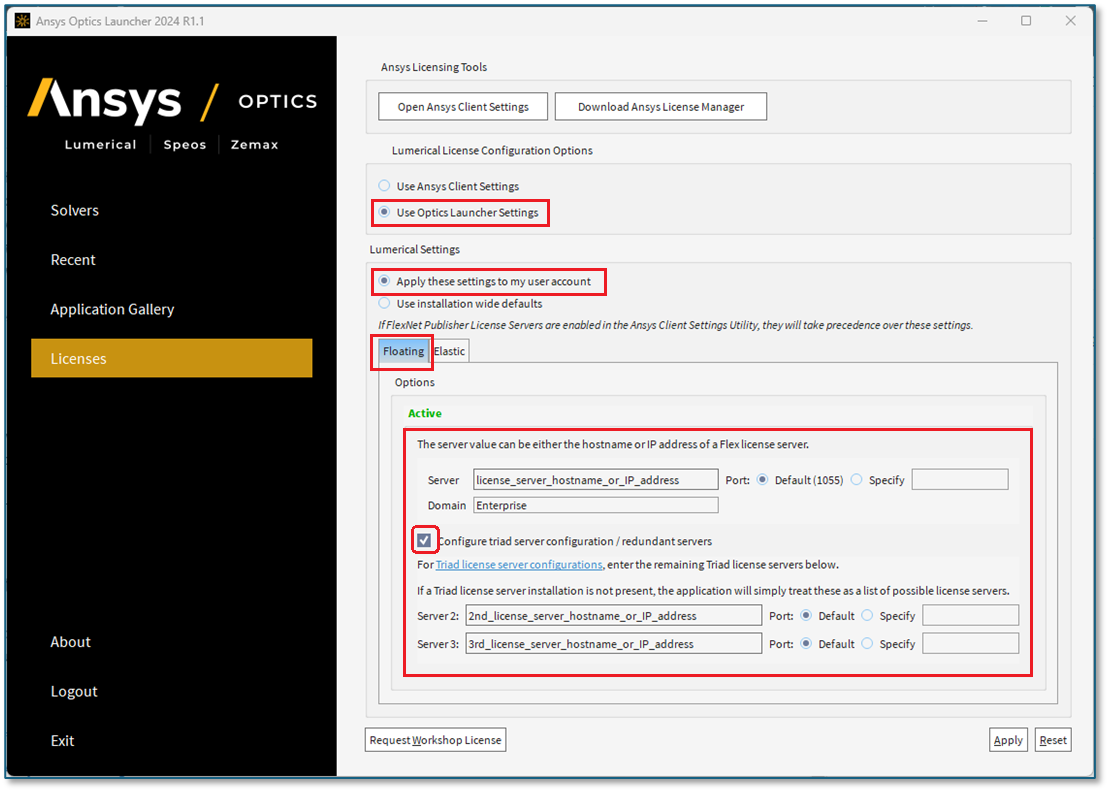The width and height of the screenshot is (1109, 792).
Task: Click Request Workshop License button
Action: click(436, 740)
